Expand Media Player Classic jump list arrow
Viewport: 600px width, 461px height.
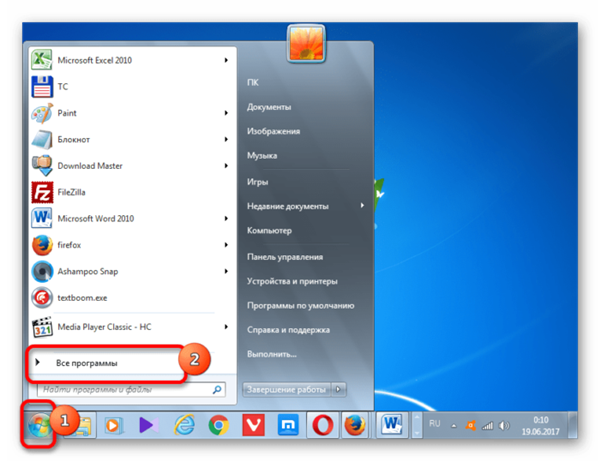pyautogui.click(x=226, y=327)
